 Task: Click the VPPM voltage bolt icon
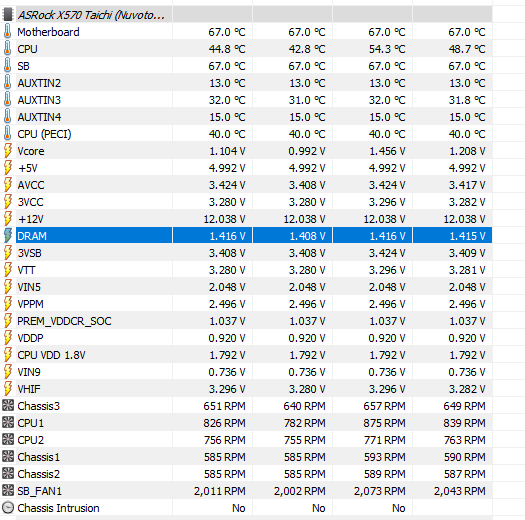[x=8, y=304]
